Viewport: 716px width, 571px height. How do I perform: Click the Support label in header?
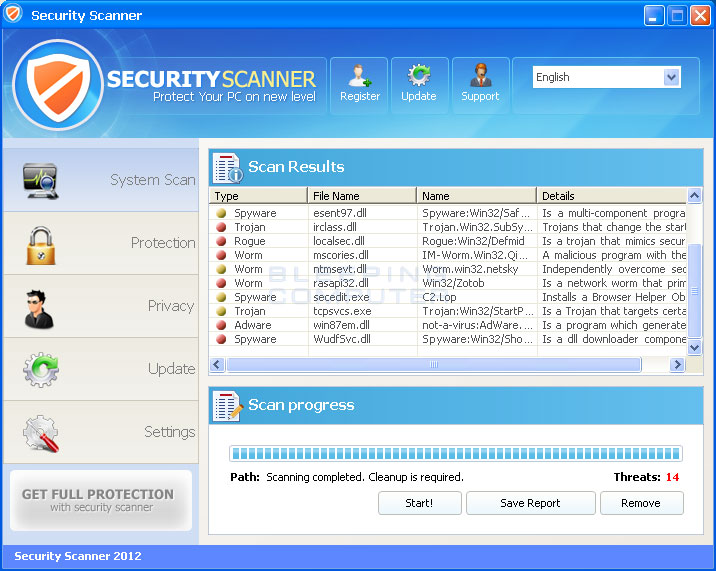480,96
